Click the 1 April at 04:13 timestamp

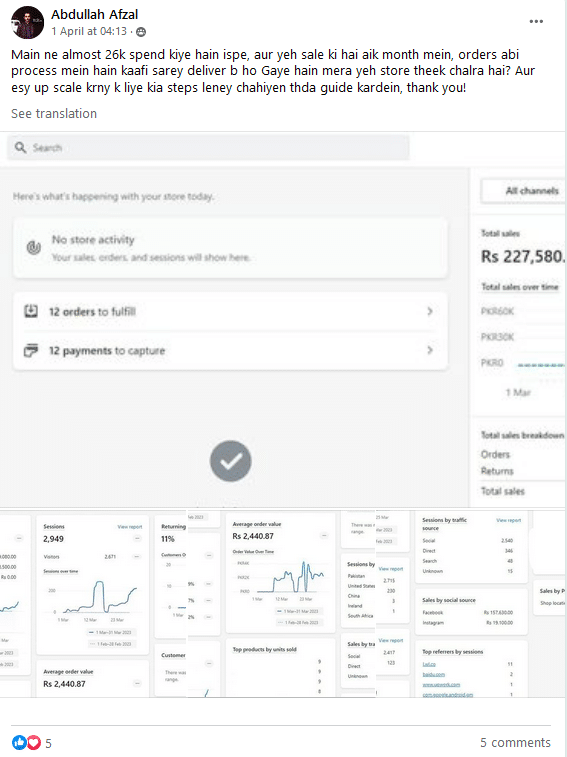pos(89,31)
